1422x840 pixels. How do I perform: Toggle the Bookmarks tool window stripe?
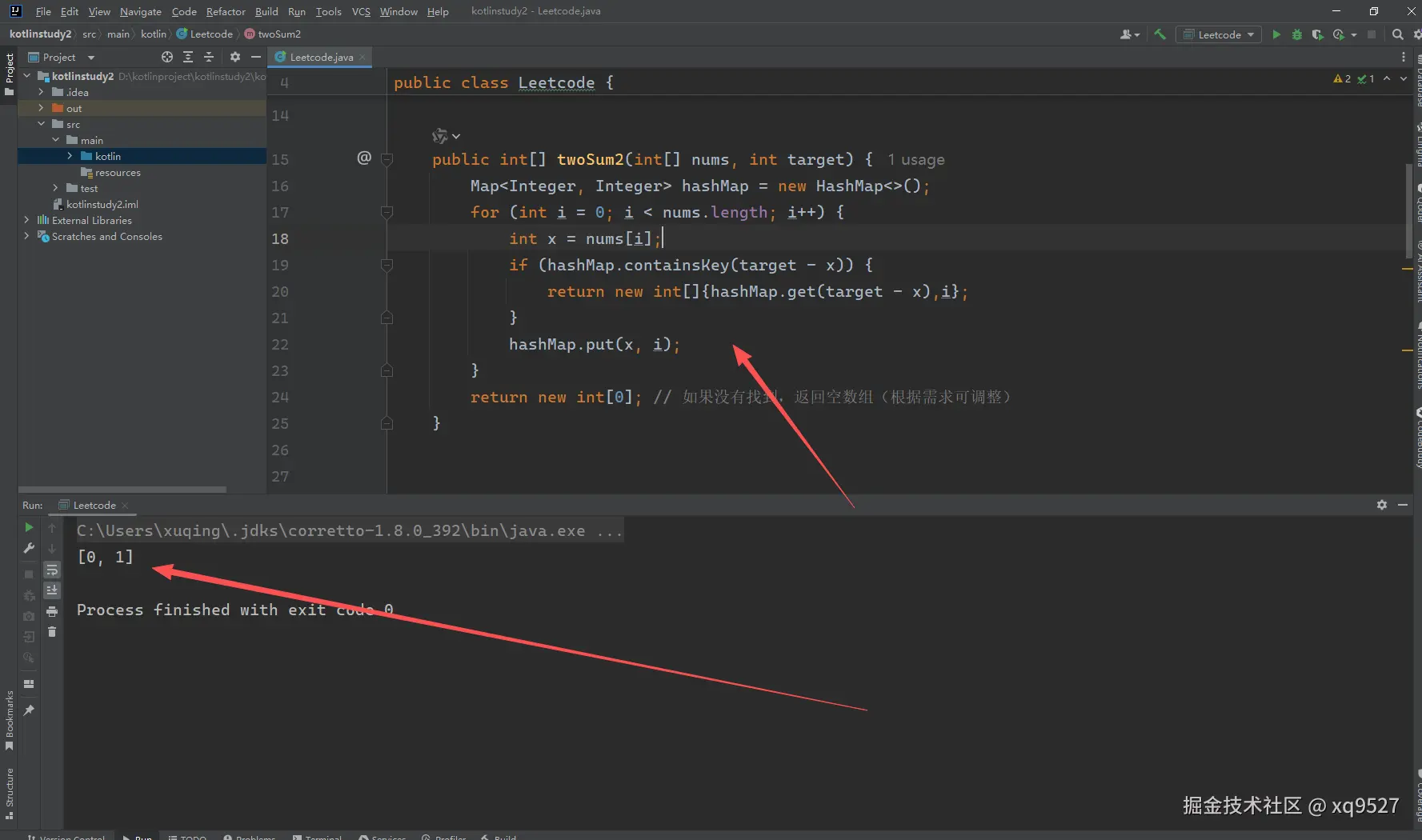click(x=9, y=720)
